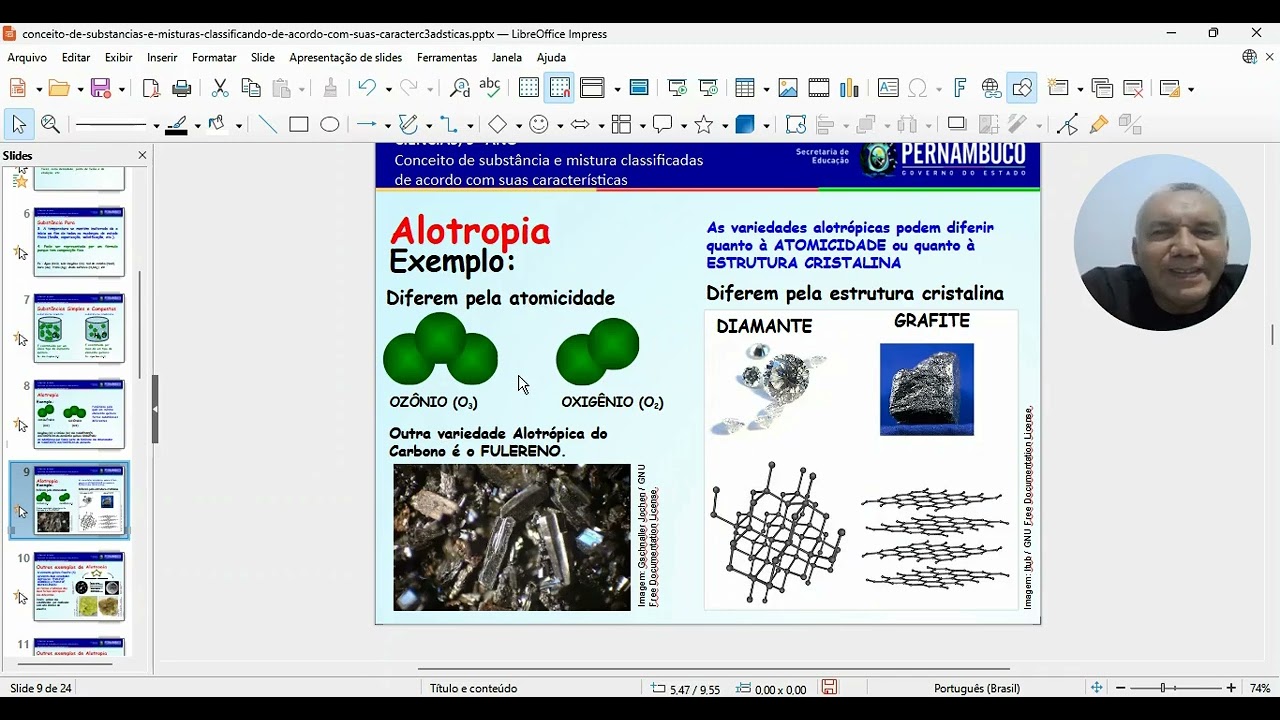
Task: Open the New document dropdown arrow
Action: point(38,89)
